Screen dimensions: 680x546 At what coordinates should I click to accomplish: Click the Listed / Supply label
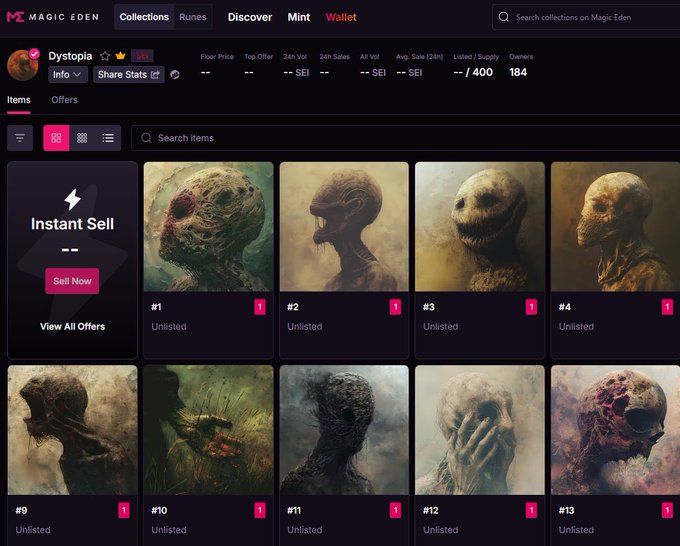coord(476,57)
